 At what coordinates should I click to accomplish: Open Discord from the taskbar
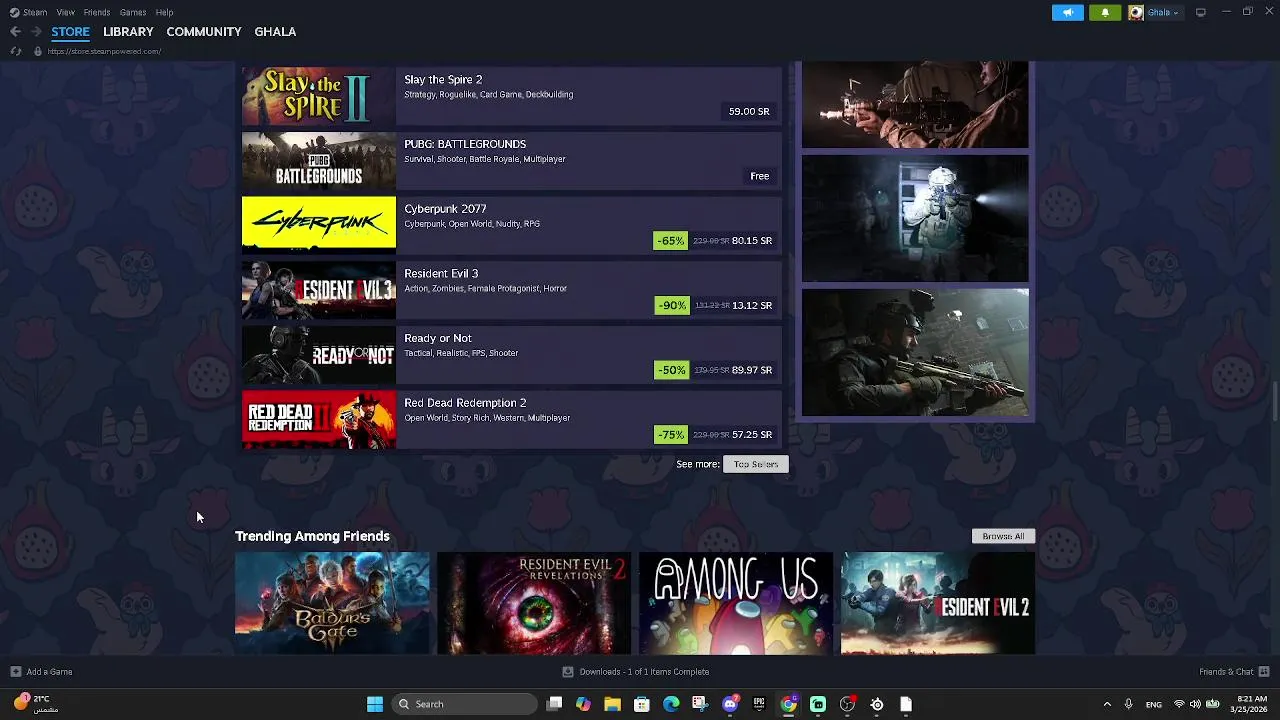click(x=730, y=704)
